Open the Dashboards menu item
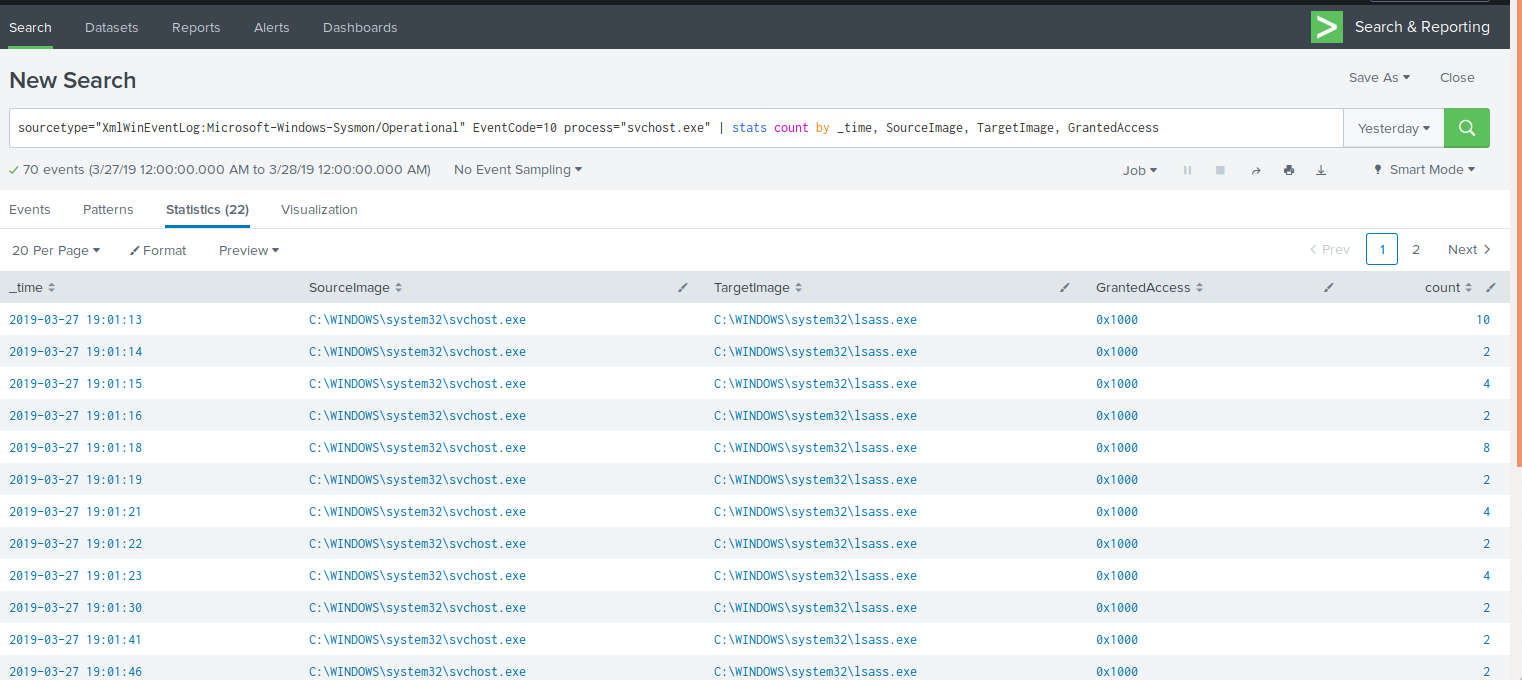 (x=360, y=28)
